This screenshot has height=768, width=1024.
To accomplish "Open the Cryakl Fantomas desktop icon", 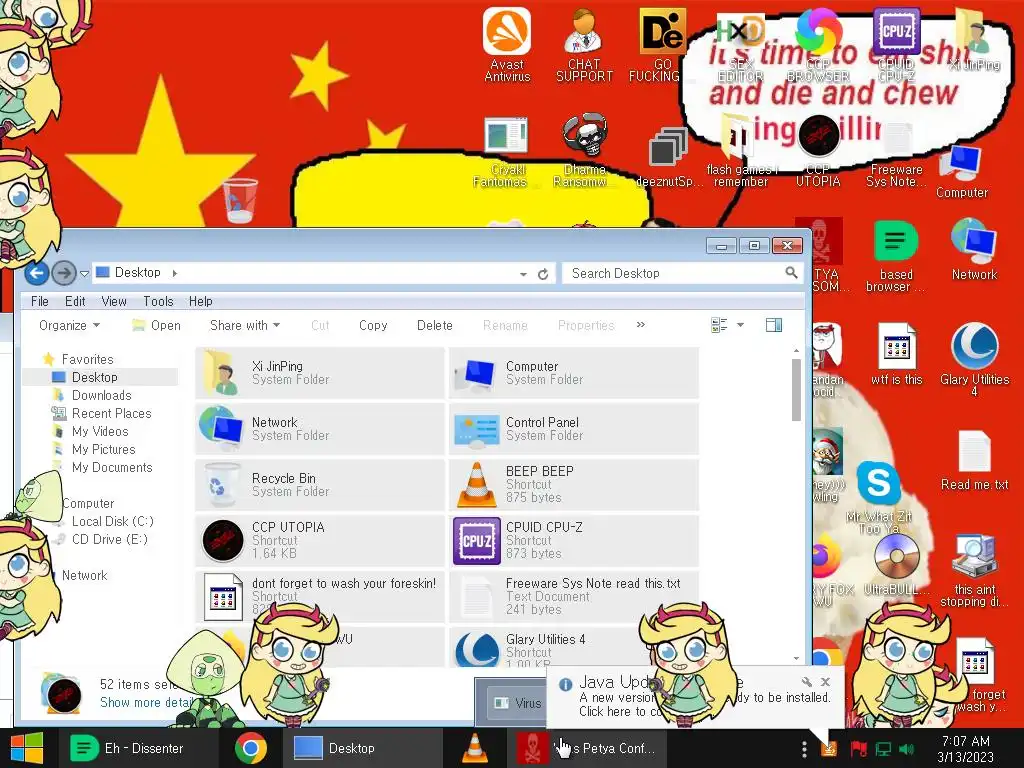I will tap(505, 152).
